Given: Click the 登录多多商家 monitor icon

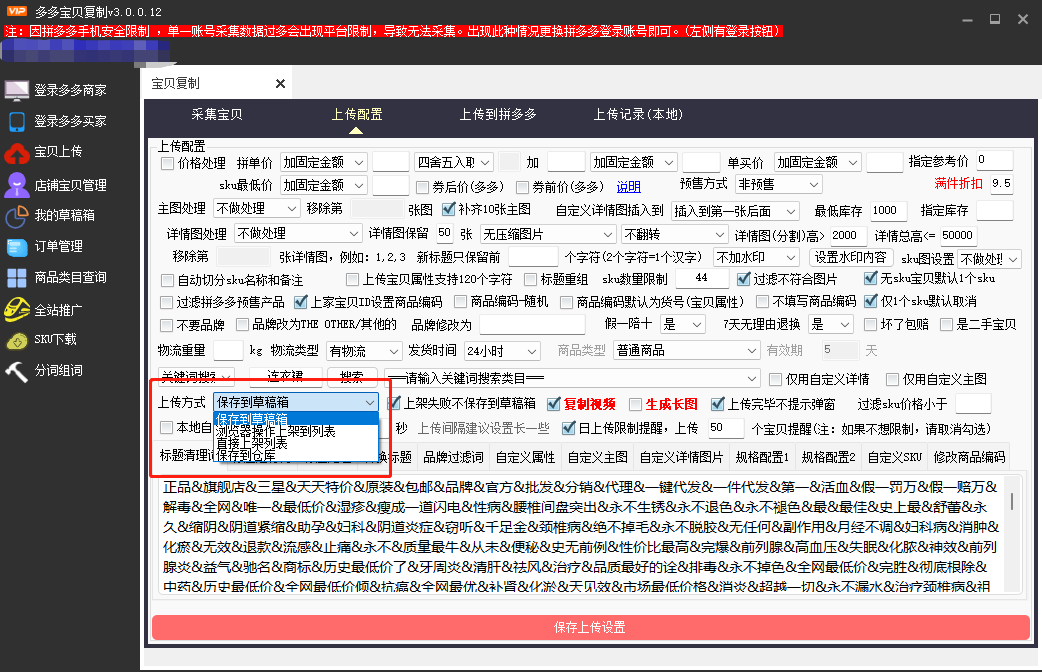Looking at the screenshot, I should point(17,90).
